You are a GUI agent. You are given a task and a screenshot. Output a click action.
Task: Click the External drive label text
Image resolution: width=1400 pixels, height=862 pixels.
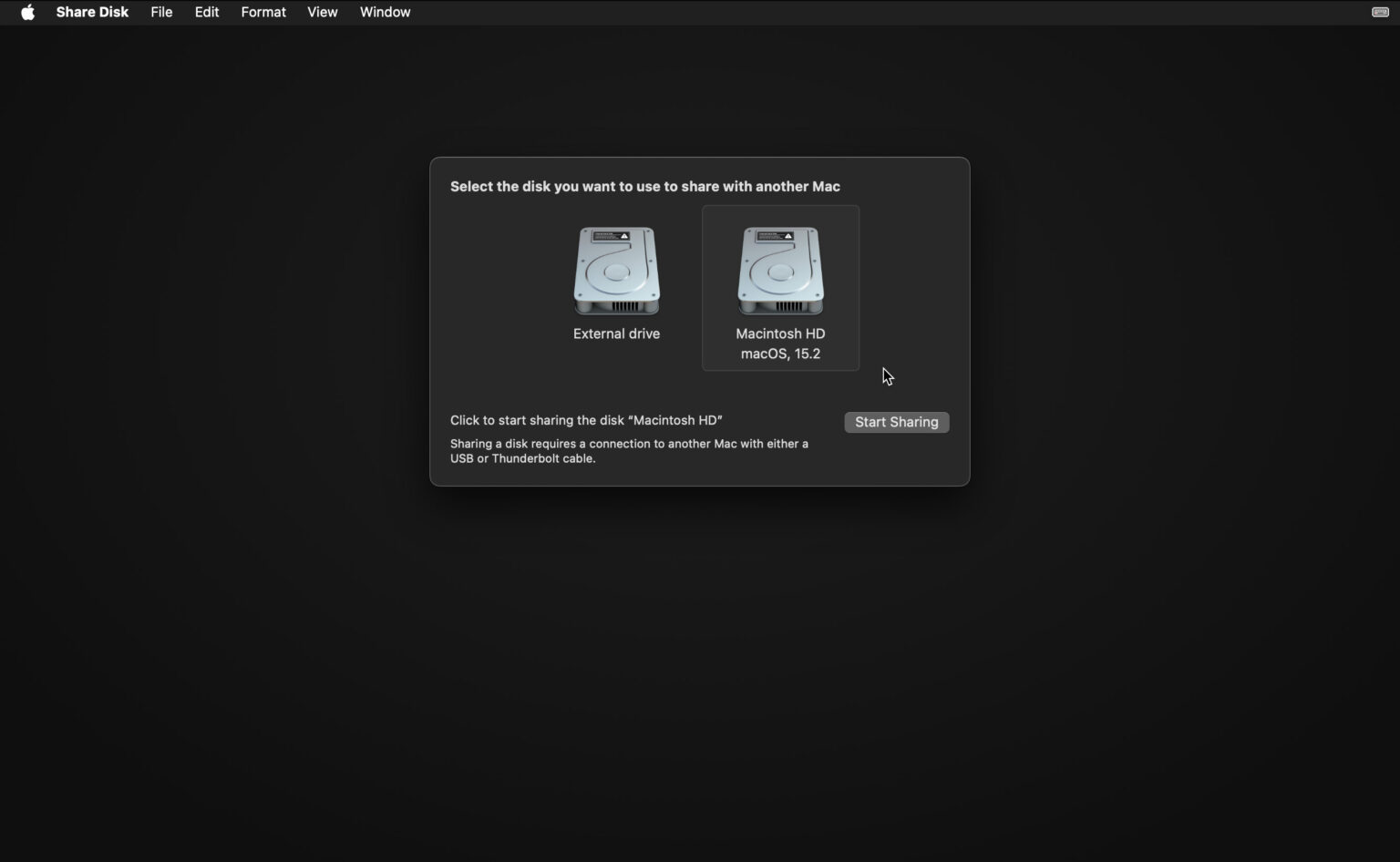tap(616, 334)
